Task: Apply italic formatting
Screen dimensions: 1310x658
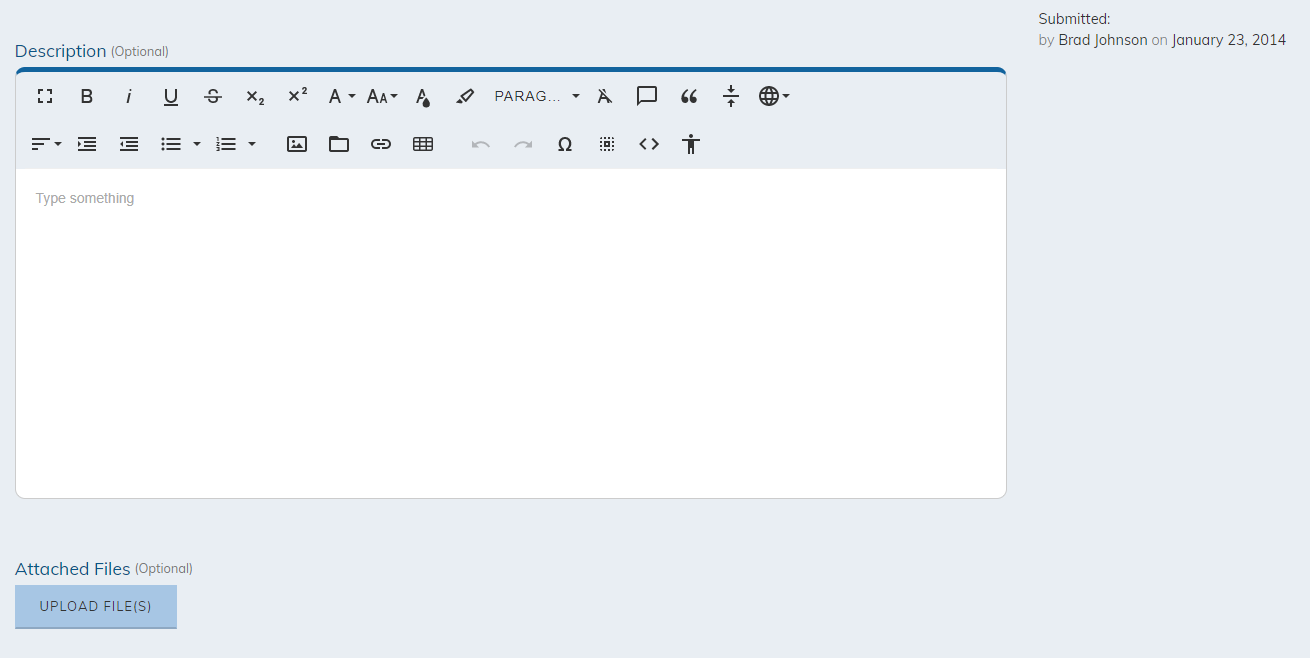Action: click(x=129, y=96)
